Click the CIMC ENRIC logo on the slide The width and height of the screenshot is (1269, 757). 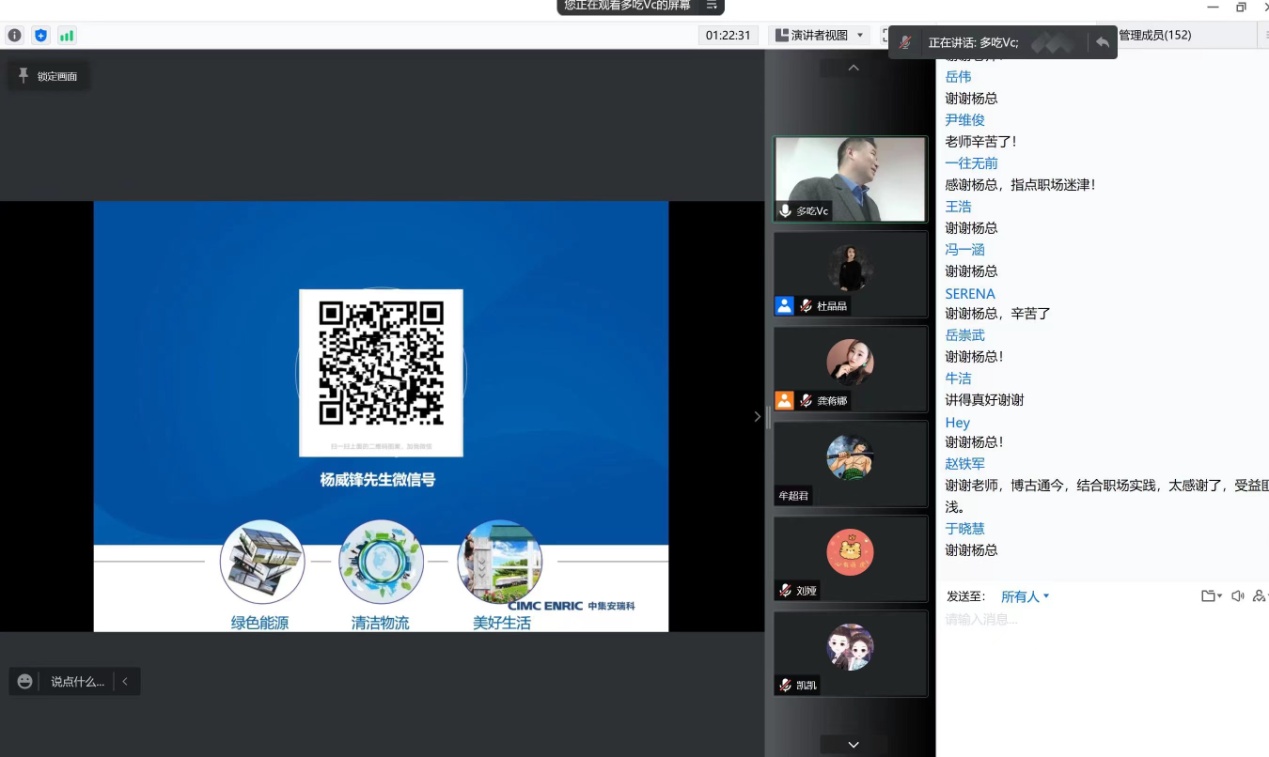point(571,605)
